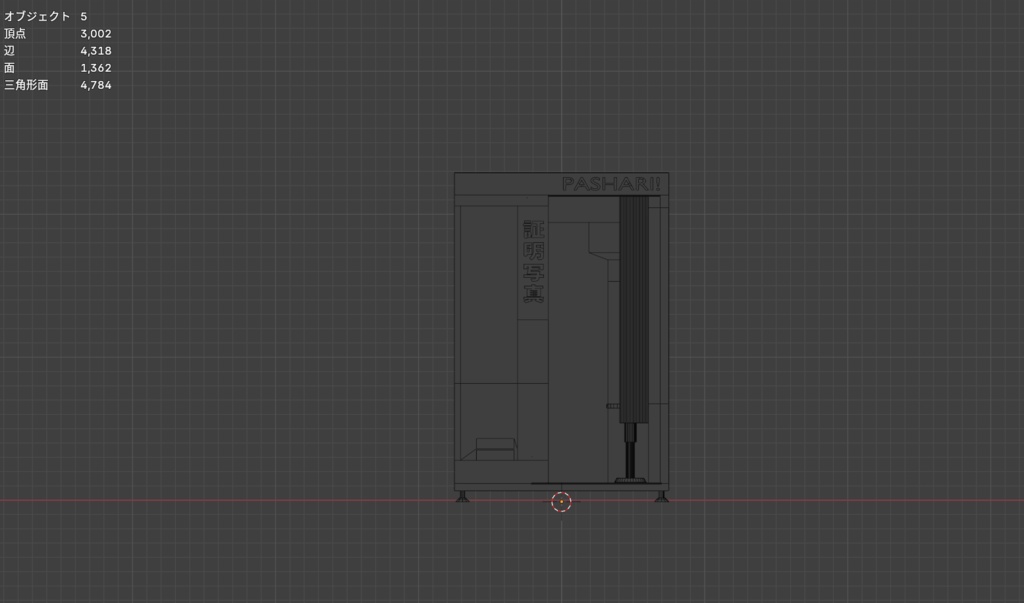
Task: Click the オブジェクト count value 5
Action: click(x=84, y=16)
